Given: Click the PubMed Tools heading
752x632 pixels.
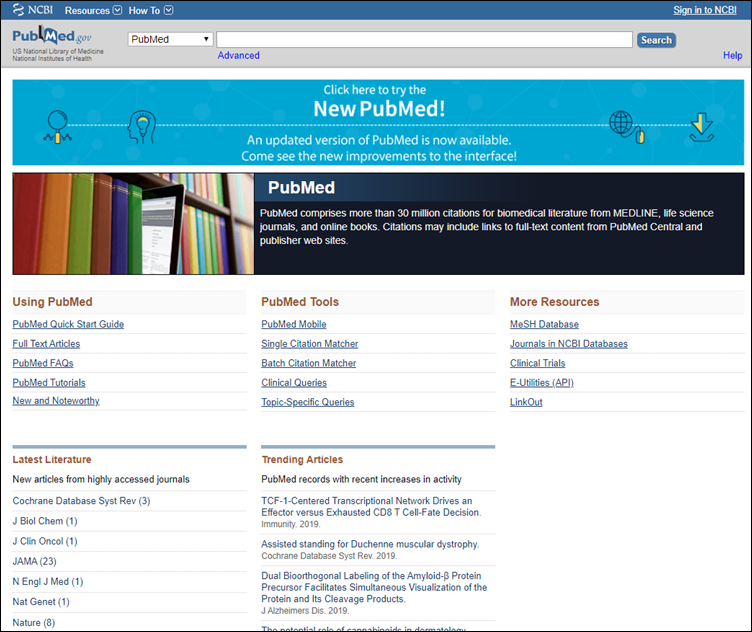Looking at the screenshot, I should [x=300, y=302].
